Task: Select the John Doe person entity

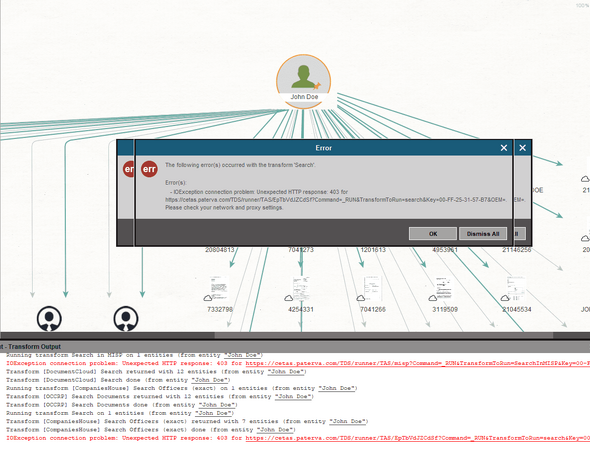Action: [x=303, y=82]
